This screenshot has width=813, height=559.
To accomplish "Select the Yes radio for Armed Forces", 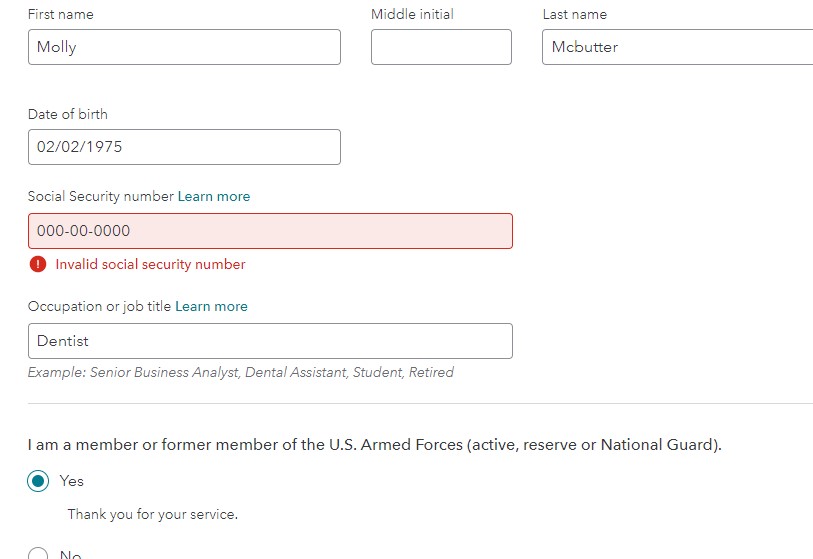I will tap(38, 481).
